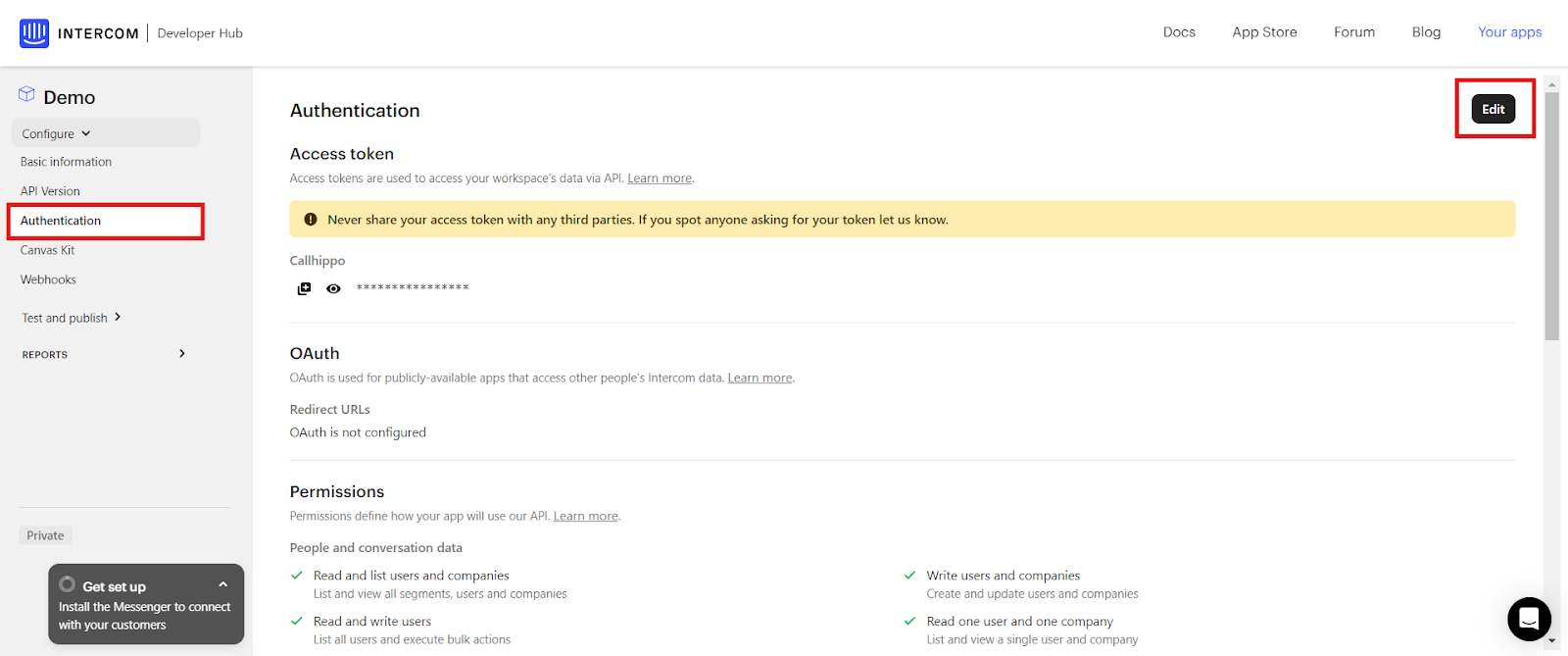
Task: Click the Redirect URLs label
Action: [x=330, y=410]
